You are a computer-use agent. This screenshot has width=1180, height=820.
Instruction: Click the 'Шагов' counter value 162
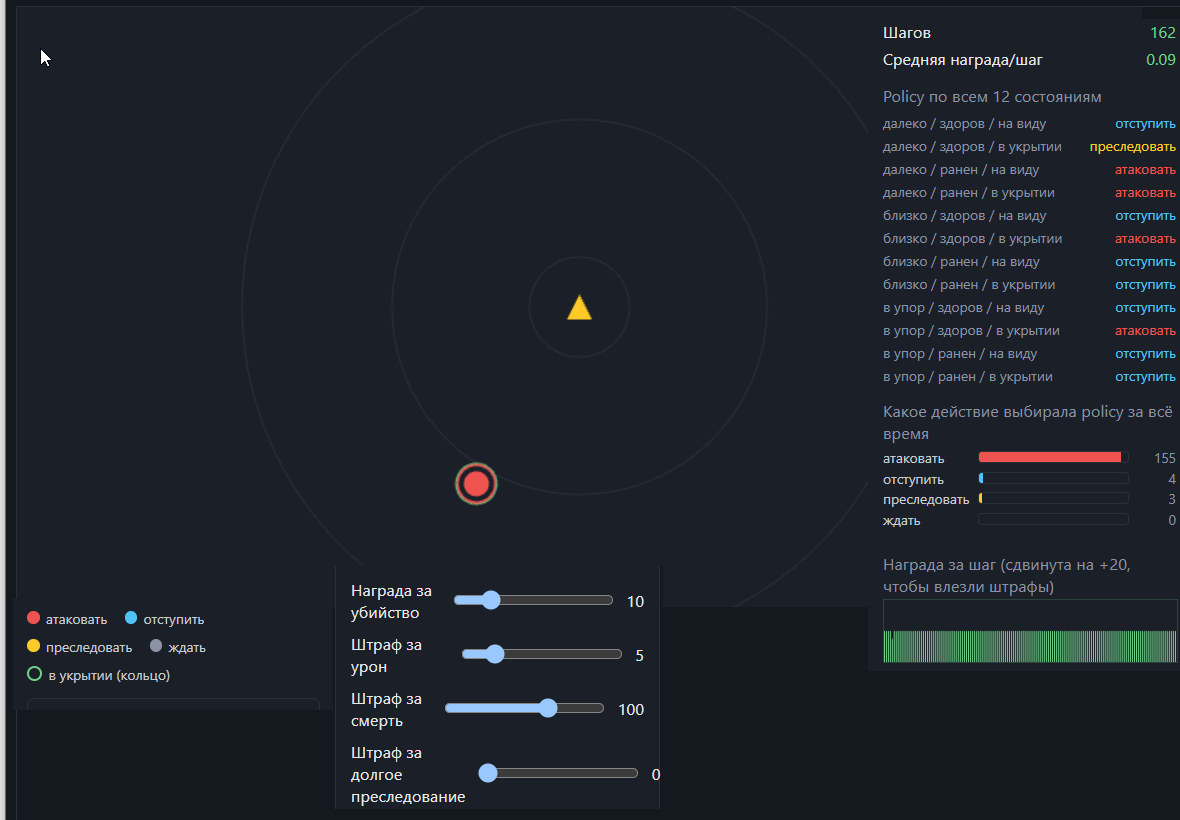[1163, 33]
